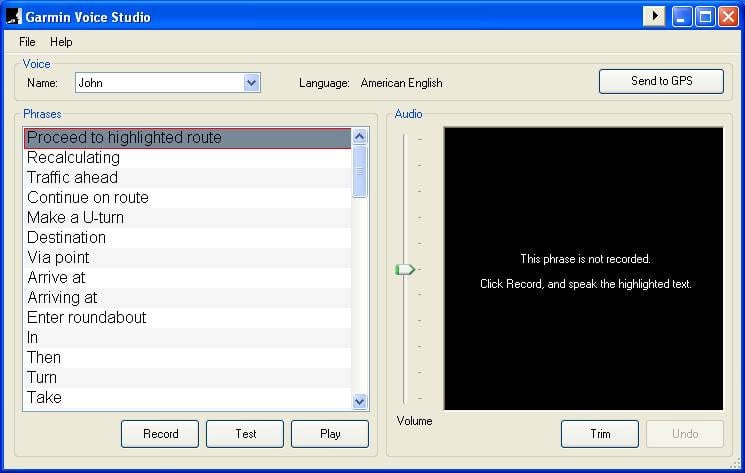Select the Enter roundabout phrase
The width and height of the screenshot is (745, 473).
click(86, 318)
